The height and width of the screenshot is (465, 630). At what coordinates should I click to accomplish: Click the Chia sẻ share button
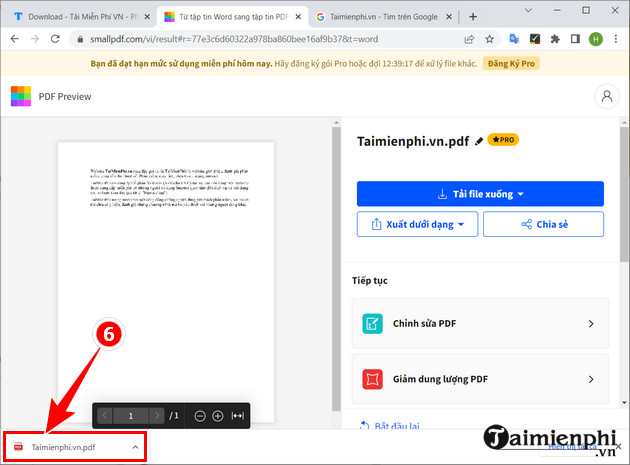pos(543,224)
